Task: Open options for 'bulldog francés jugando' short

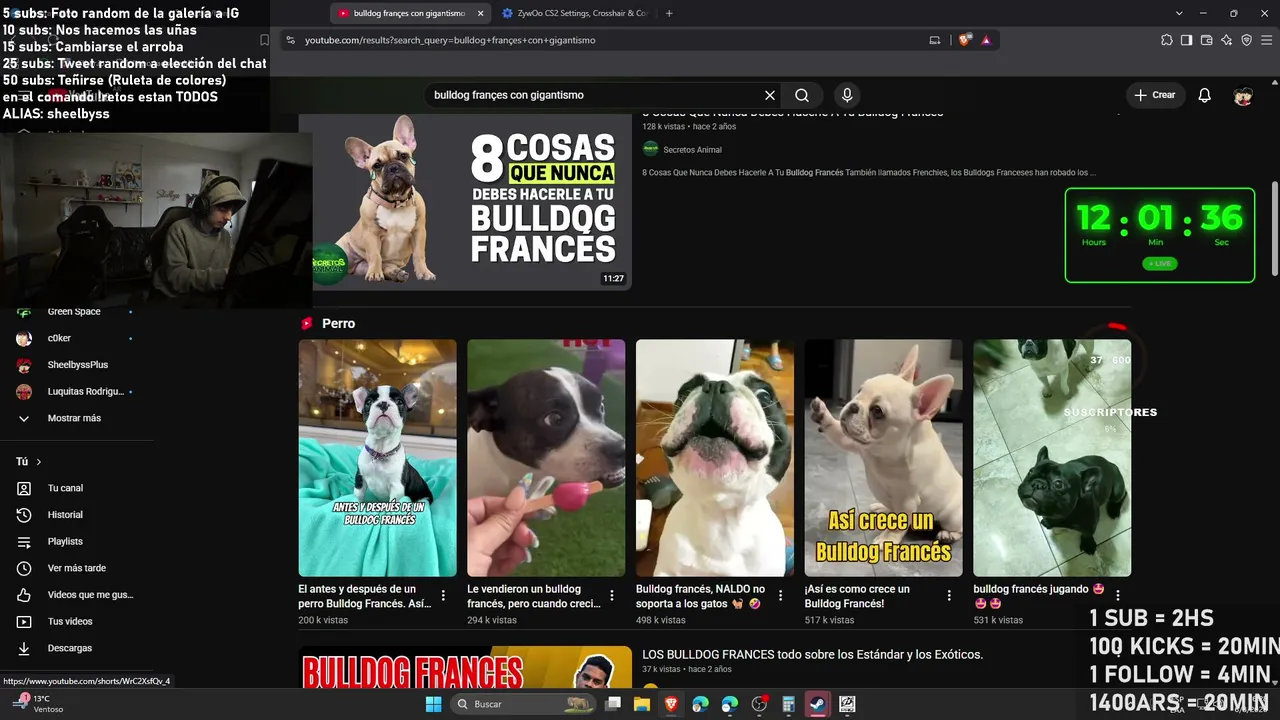Action: 1118,595
